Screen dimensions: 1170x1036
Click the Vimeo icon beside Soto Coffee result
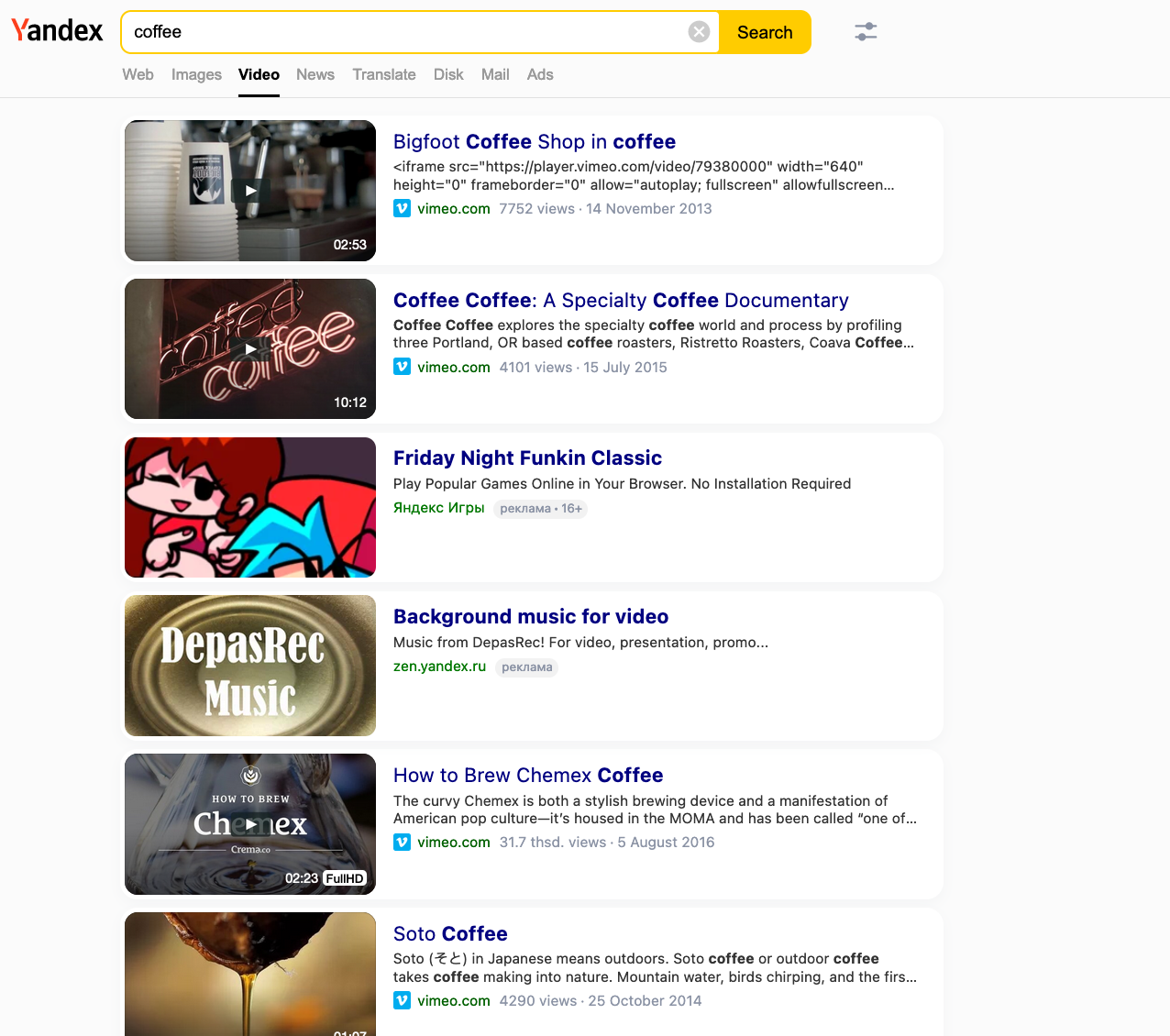click(x=402, y=1000)
